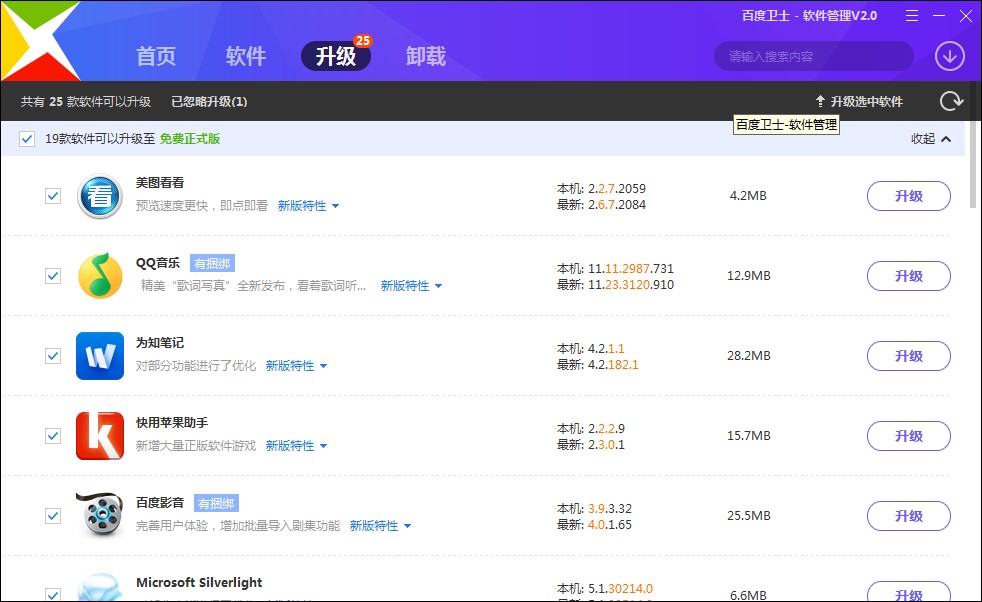The image size is (982, 602).
Task: Click the search box 请输入搜索内容
Action: click(x=814, y=56)
